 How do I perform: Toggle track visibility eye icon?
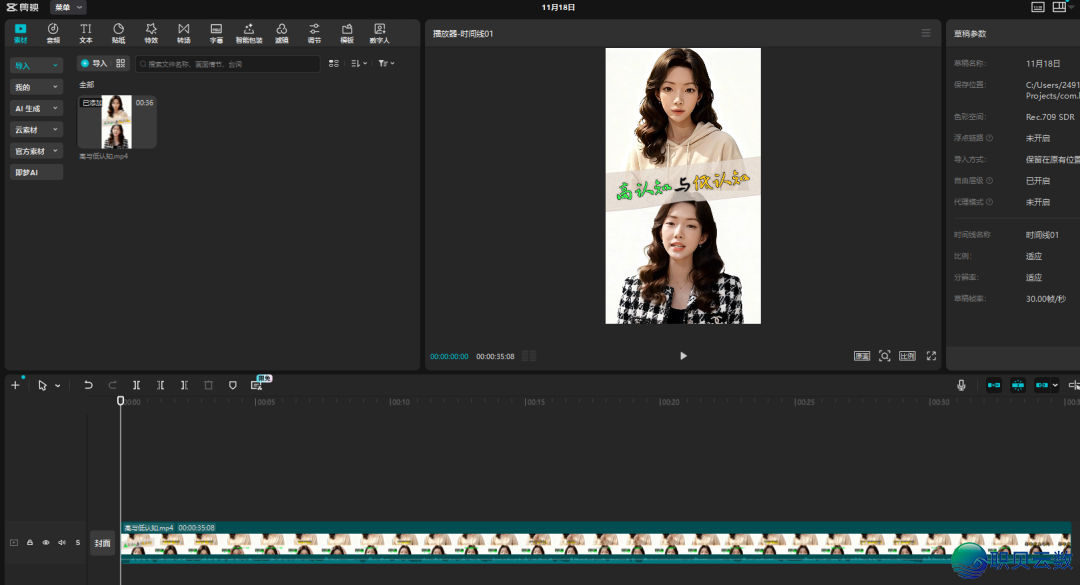tap(45, 543)
